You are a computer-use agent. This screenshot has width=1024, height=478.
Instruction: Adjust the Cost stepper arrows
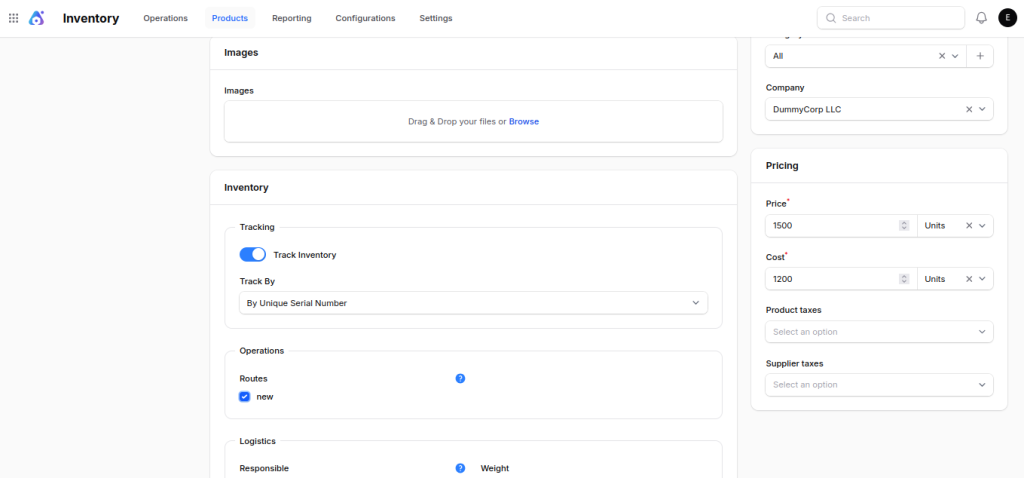[x=904, y=279]
